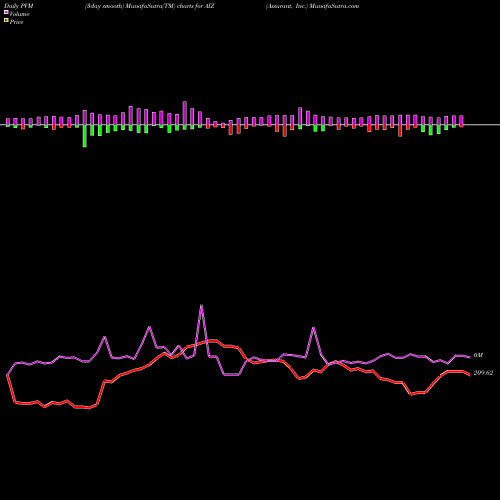
Task: Click the '209.62' price end label
Action: pyautogui.click(x=483, y=373)
